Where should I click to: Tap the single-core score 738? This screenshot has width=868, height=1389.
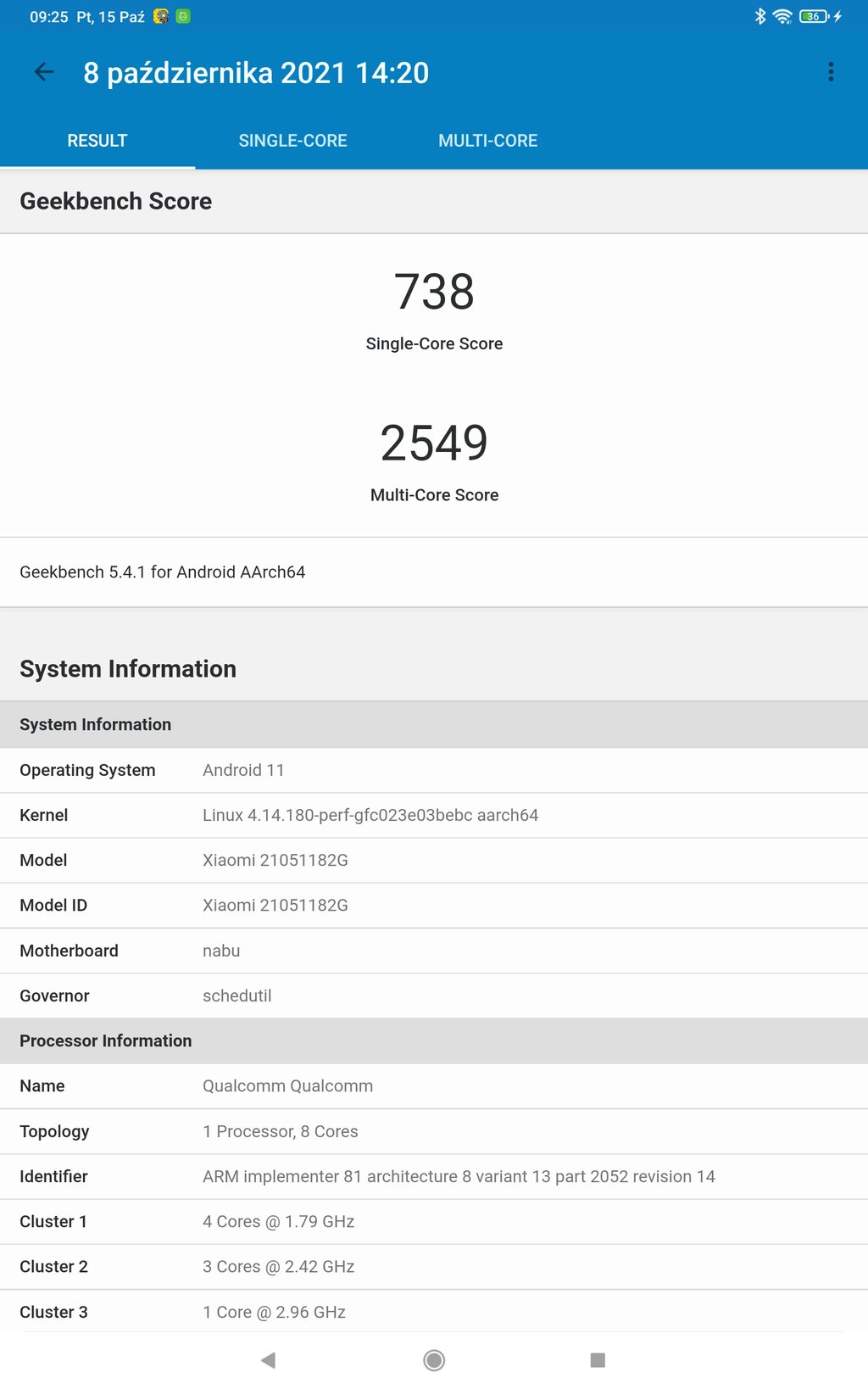[434, 292]
